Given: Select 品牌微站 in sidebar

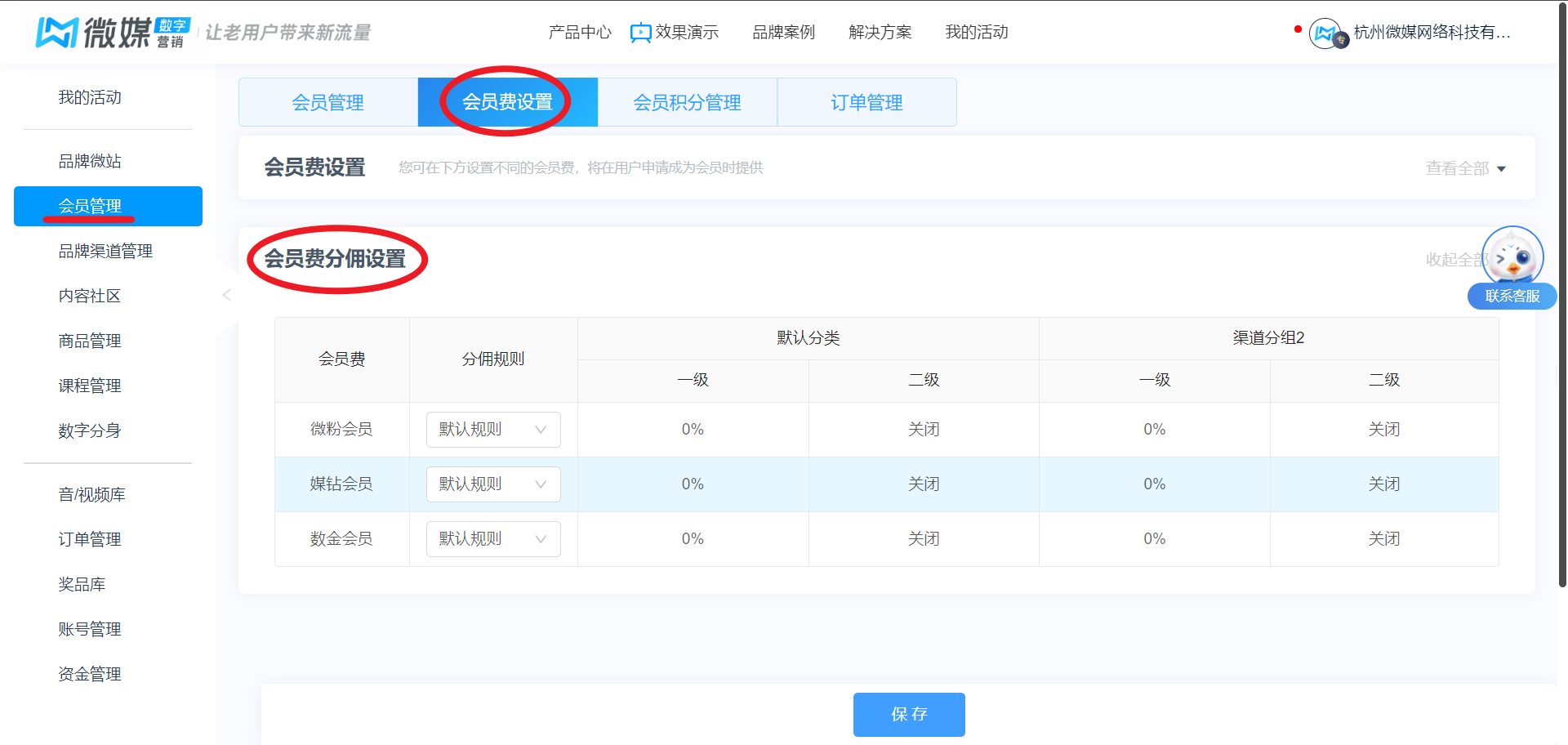Looking at the screenshot, I should coord(90,161).
